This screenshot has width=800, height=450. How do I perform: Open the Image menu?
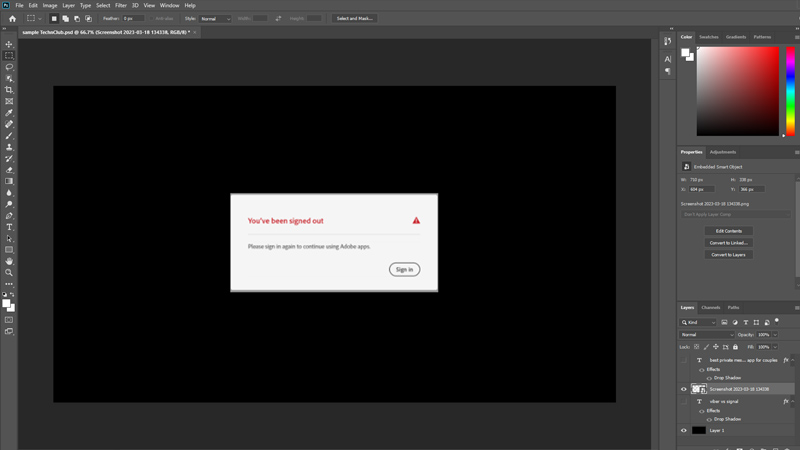tap(49, 6)
